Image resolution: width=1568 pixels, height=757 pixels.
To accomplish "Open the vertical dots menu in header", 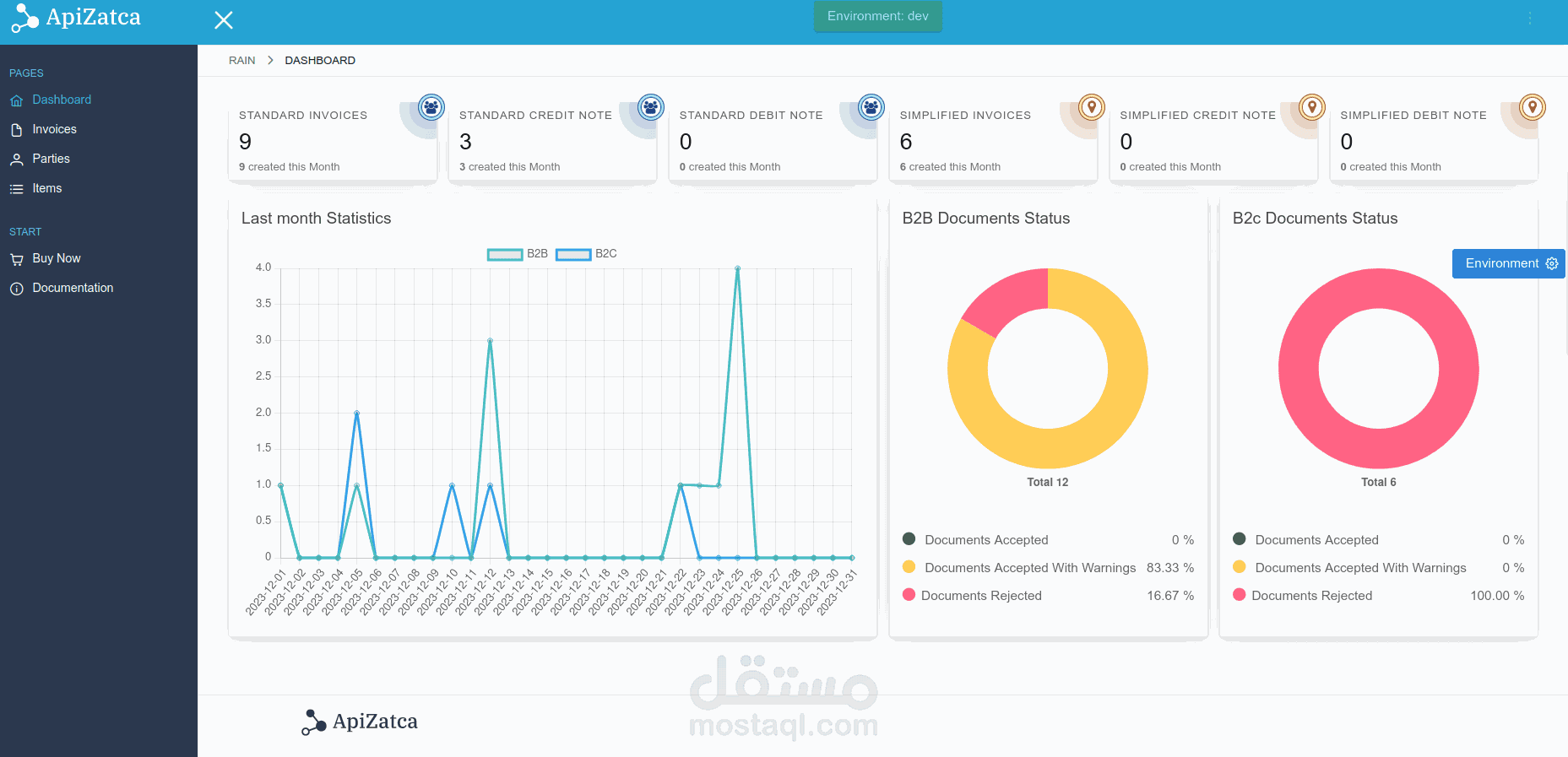I will (x=1530, y=19).
